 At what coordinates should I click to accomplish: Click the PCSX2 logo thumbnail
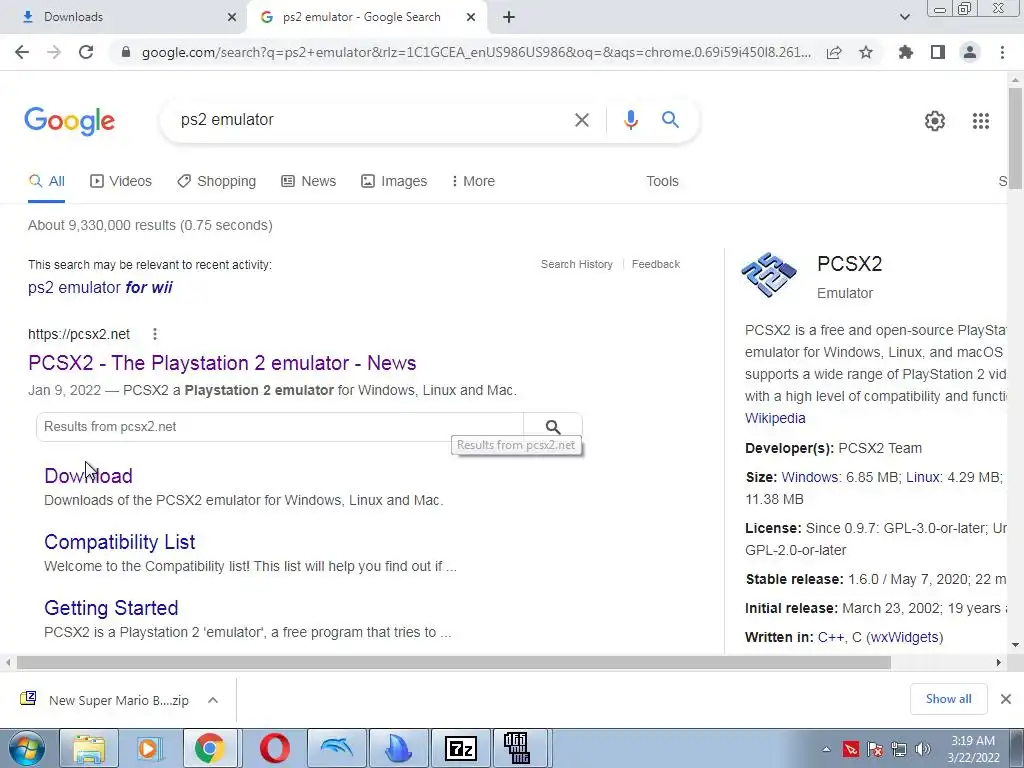point(769,275)
